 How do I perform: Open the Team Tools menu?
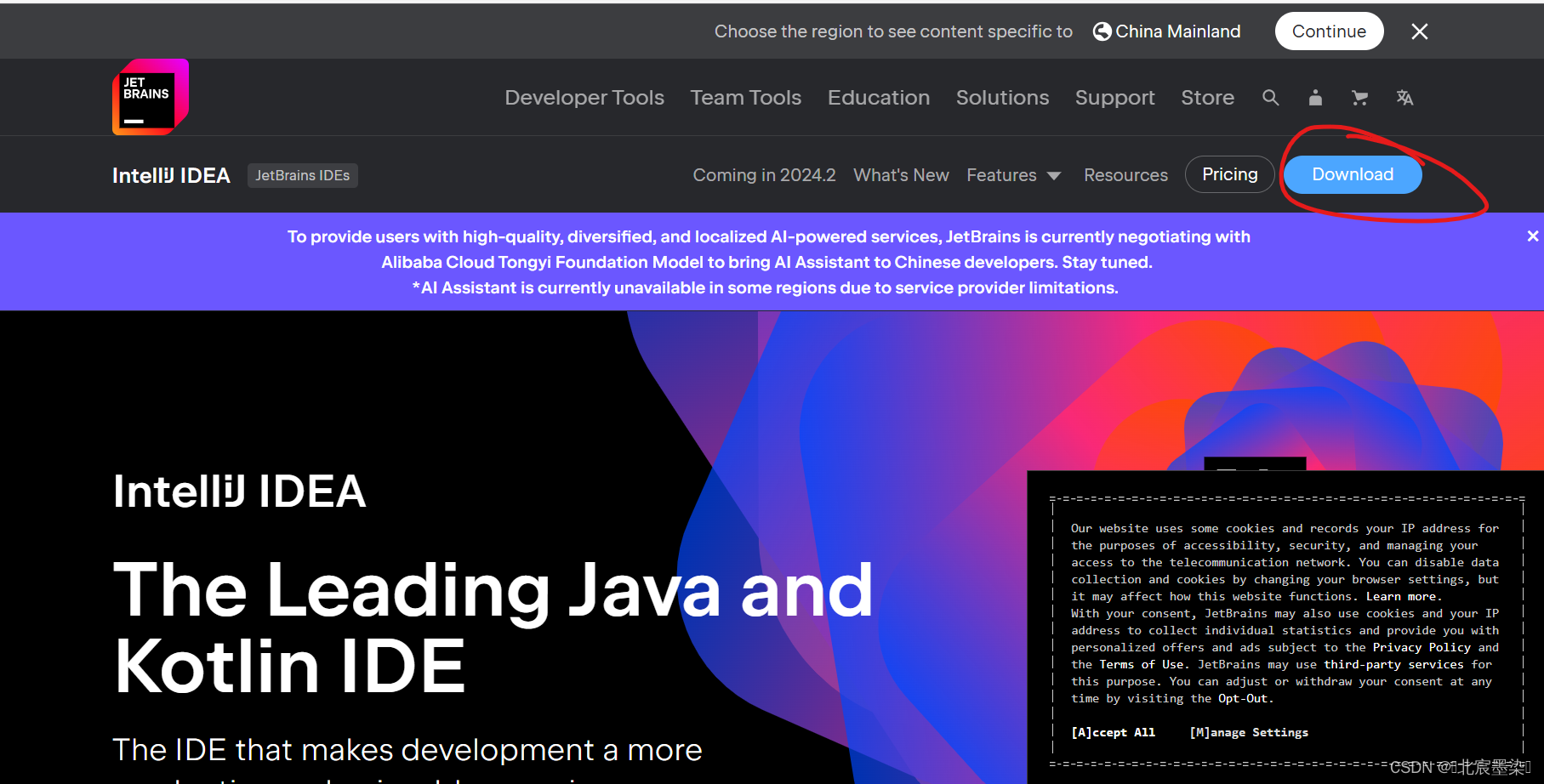[x=746, y=98]
